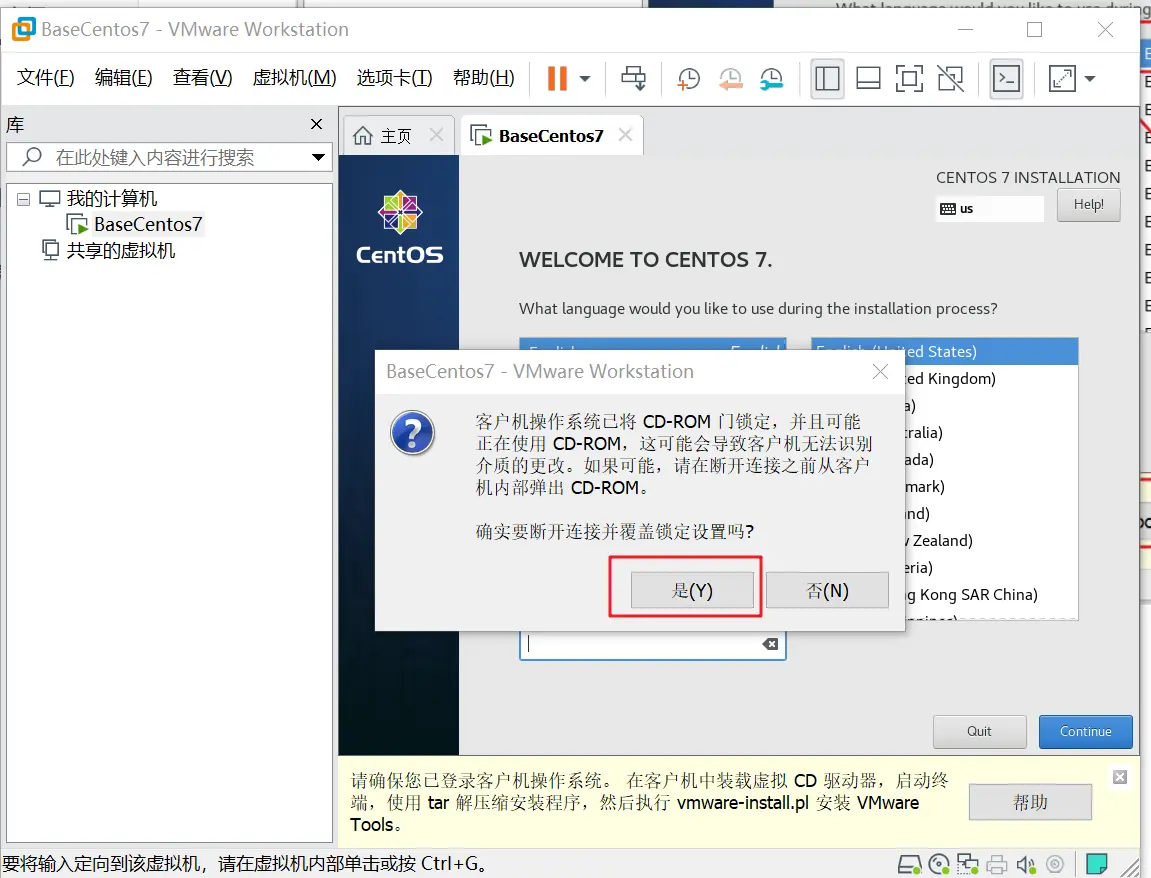The height and width of the screenshot is (878, 1151).
Task: Open the snapshot manager
Action: click(771, 79)
